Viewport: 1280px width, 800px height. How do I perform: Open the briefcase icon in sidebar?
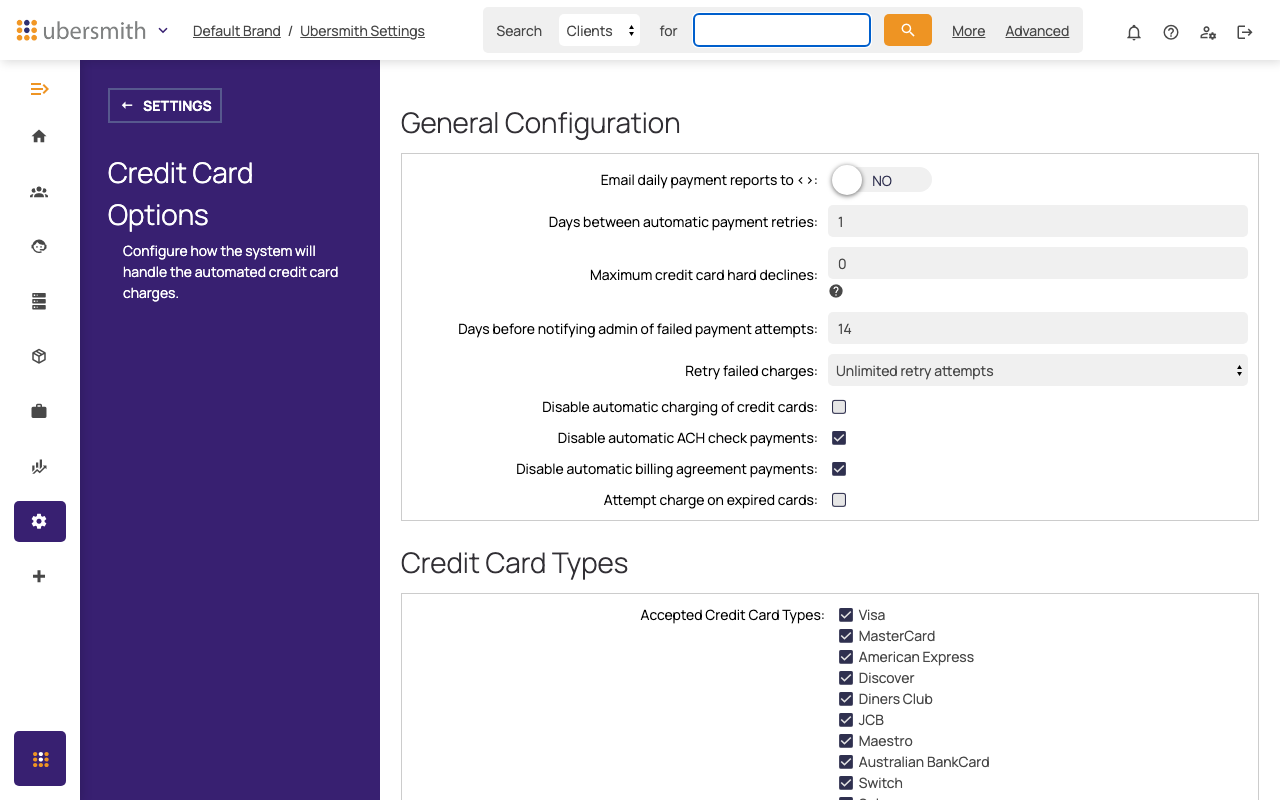39,411
